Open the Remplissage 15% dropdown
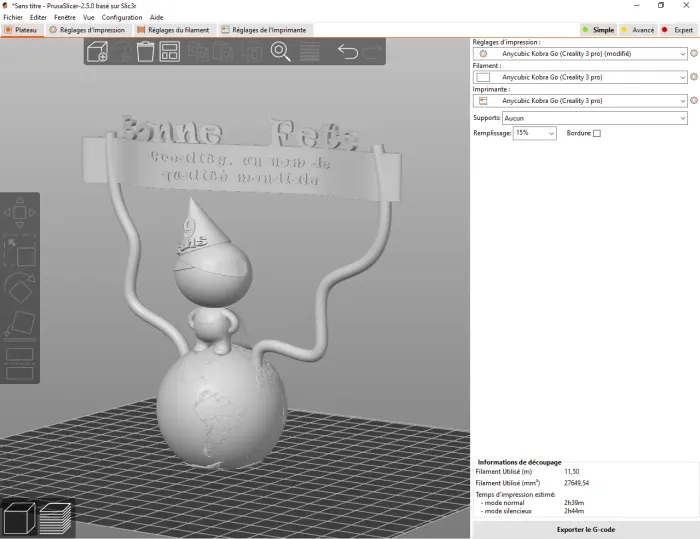 pos(534,133)
